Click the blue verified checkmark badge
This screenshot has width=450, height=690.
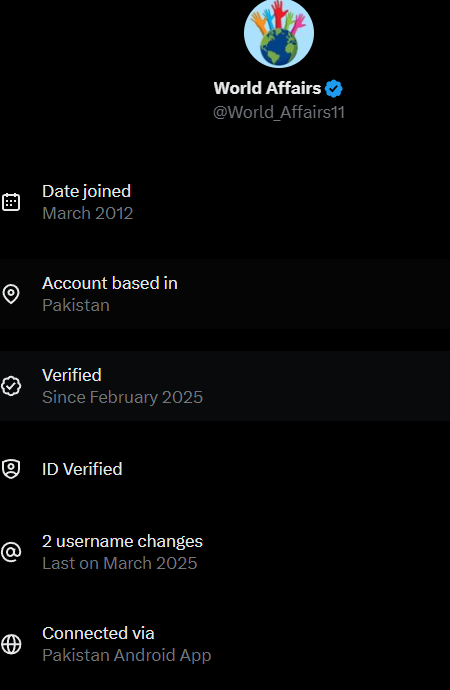pyautogui.click(x=334, y=88)
